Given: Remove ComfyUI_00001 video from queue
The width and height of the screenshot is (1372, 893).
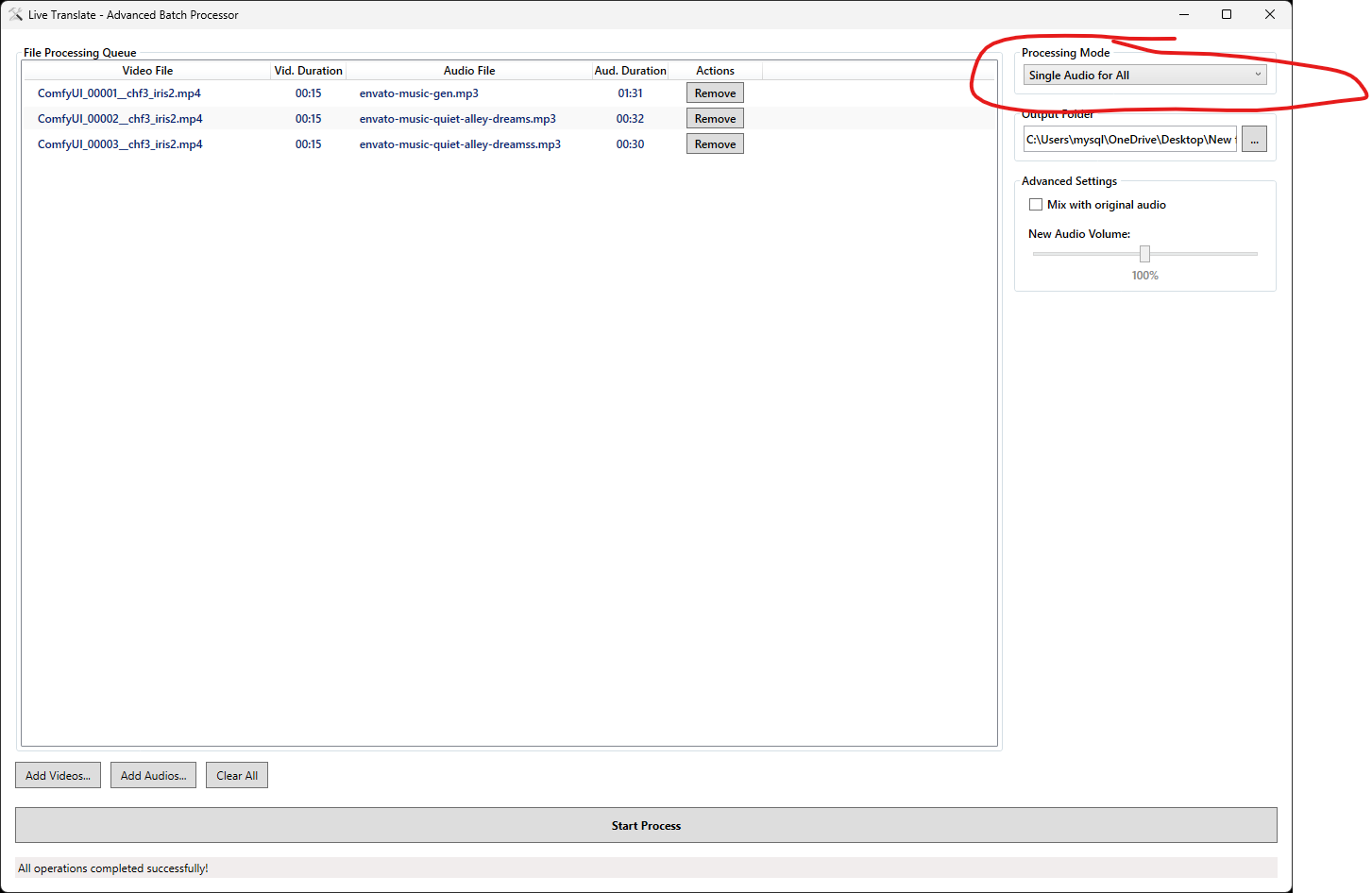Looking at the screenshot, I should coord(715,93).
